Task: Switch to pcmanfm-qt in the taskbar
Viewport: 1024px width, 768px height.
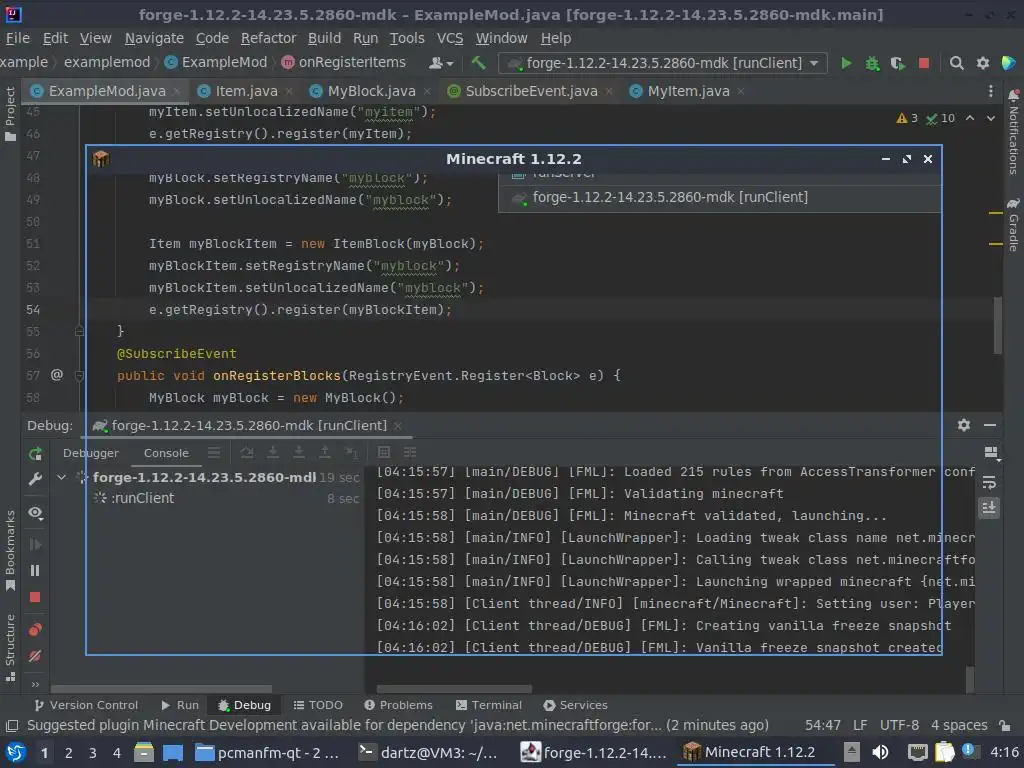Action: point(268,752)
